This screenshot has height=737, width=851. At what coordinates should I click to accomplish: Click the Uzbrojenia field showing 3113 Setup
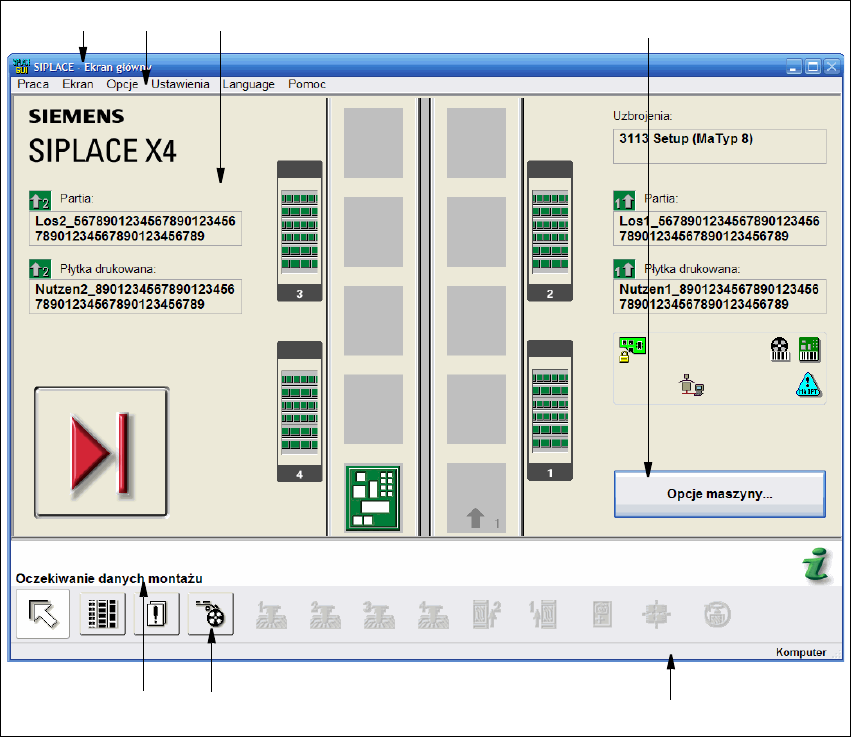[720, 146]
